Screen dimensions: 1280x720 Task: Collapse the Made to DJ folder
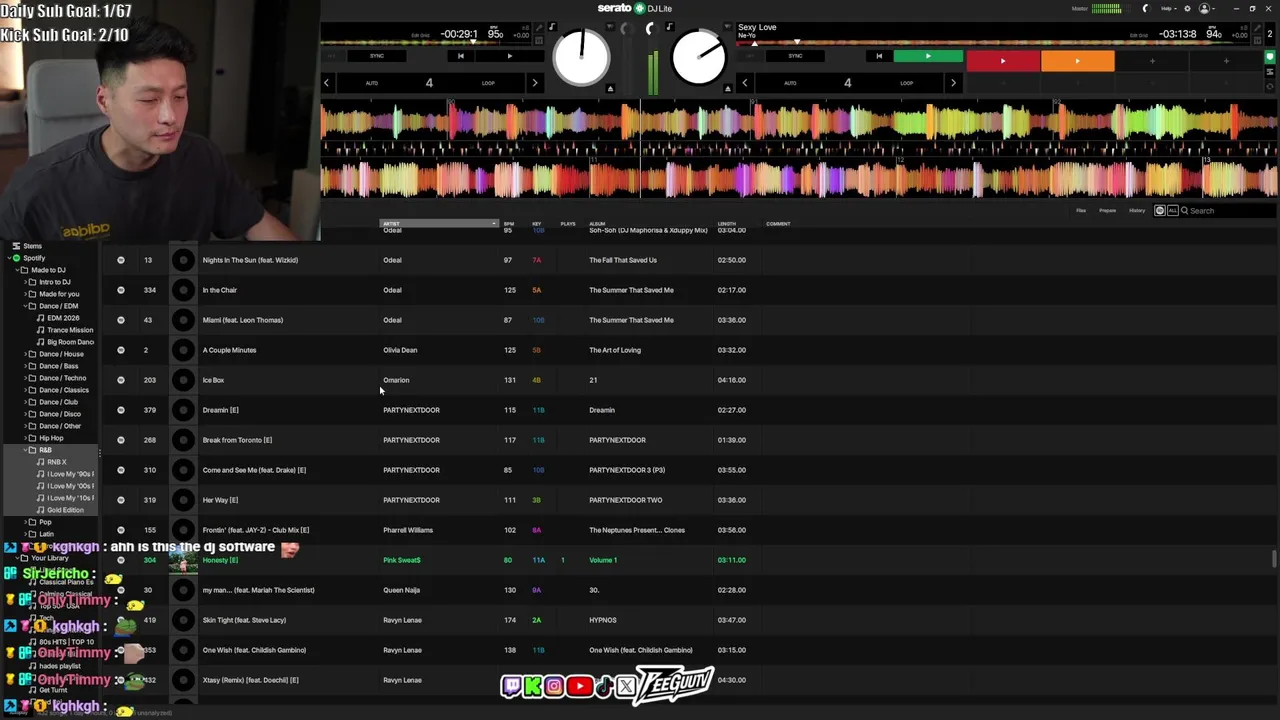[15, 270]
